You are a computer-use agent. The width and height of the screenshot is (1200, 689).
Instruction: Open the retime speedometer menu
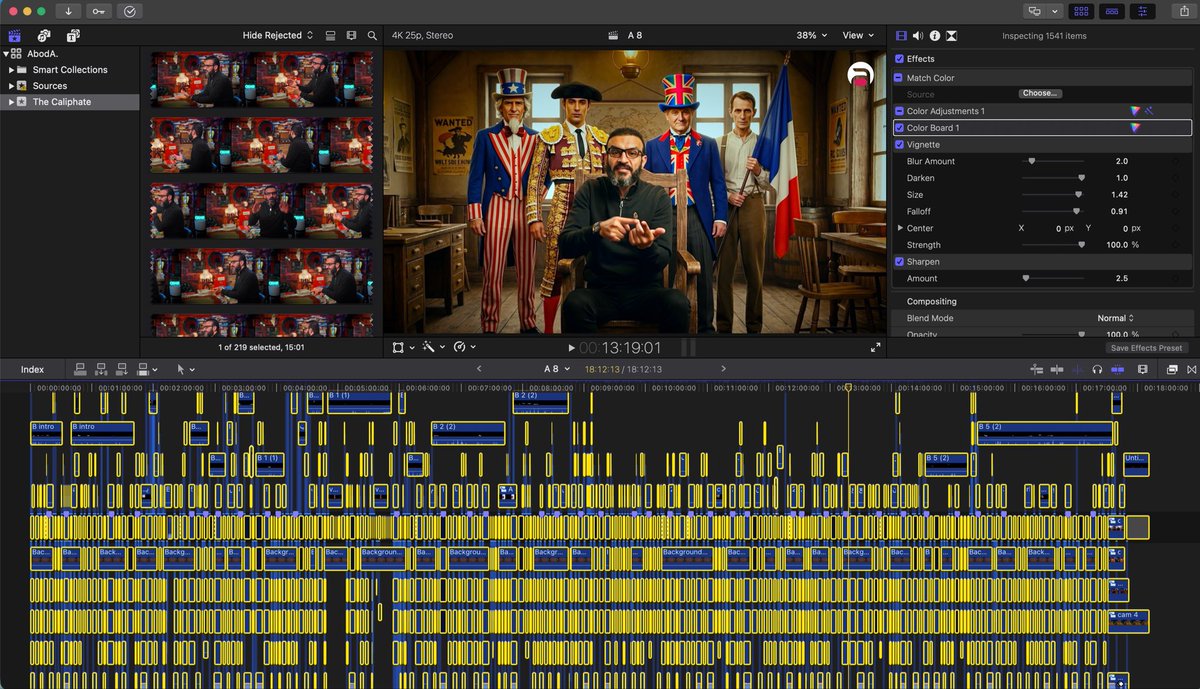(x=463, y=347)
